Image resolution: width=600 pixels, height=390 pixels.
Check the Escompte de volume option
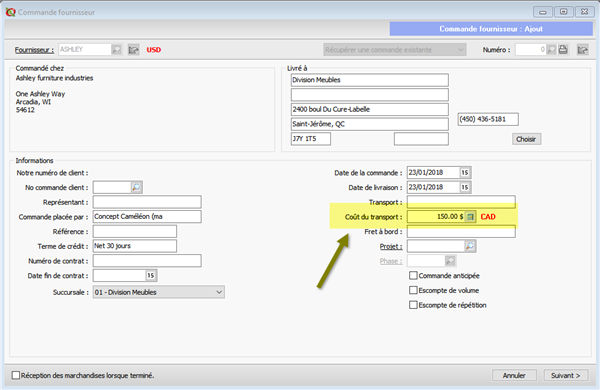(x=413, y=290)
